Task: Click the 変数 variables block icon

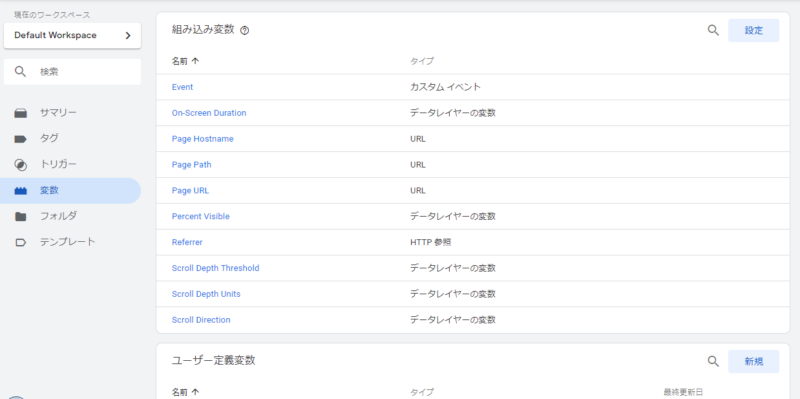Action: click(20, 191)
